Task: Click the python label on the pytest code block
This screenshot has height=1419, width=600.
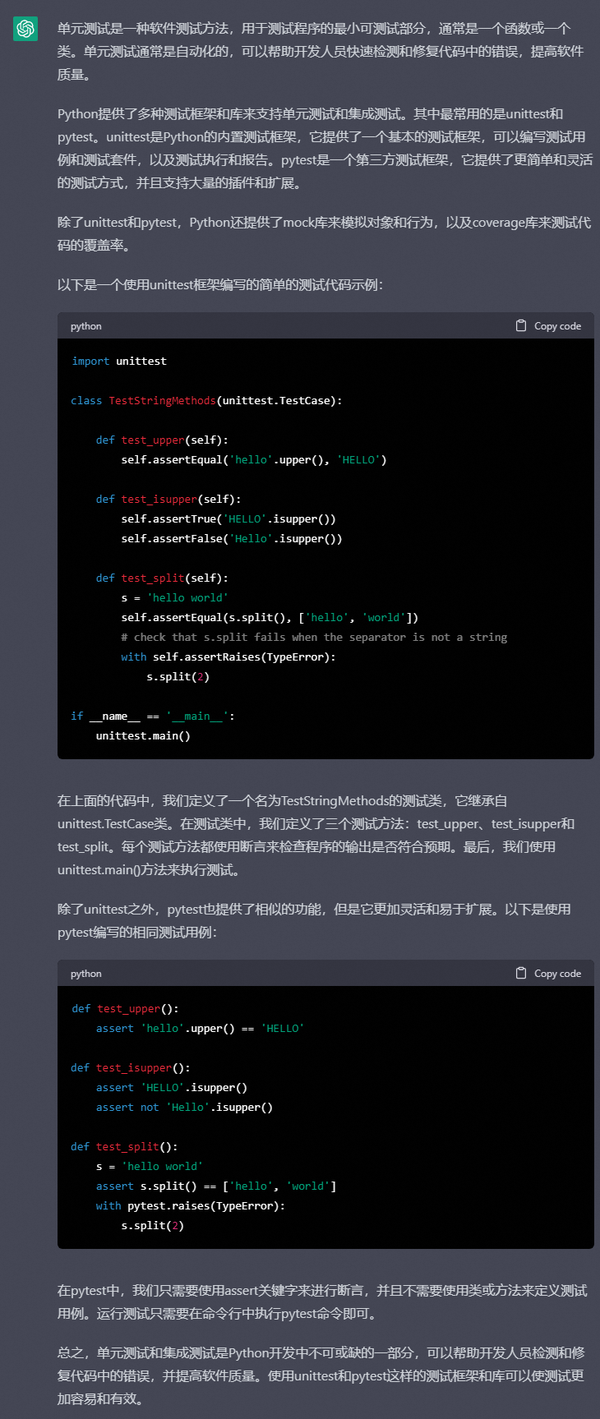Action: click(x=86, y=973)
